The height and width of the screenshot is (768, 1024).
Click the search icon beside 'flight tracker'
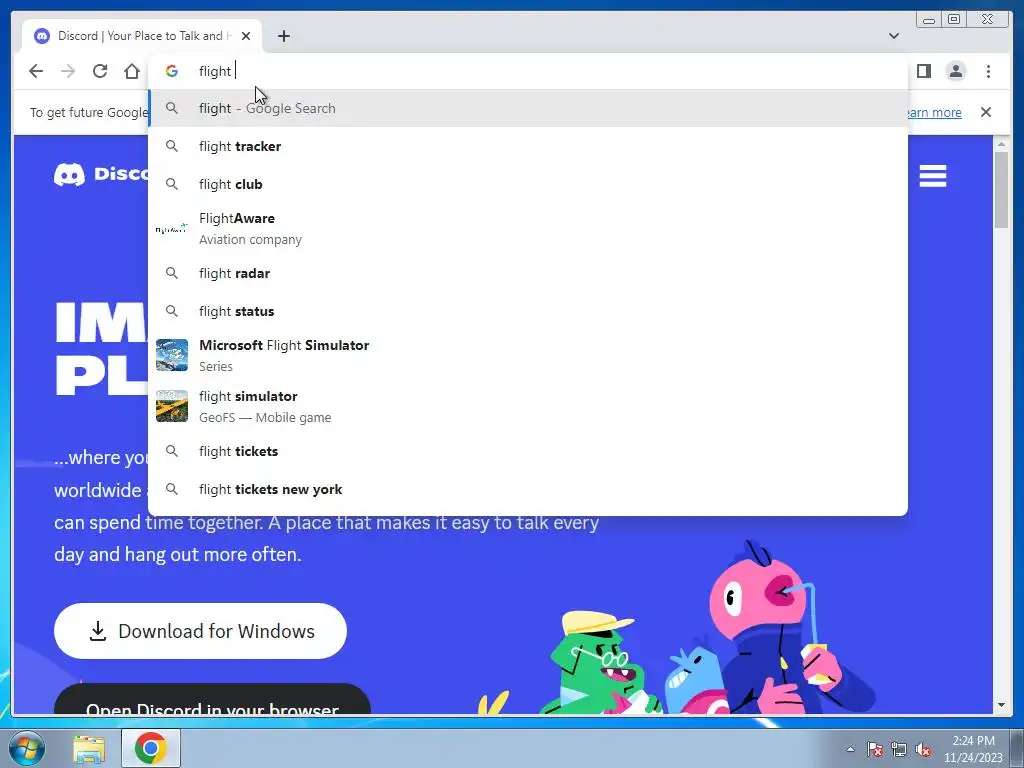[172, 146]
